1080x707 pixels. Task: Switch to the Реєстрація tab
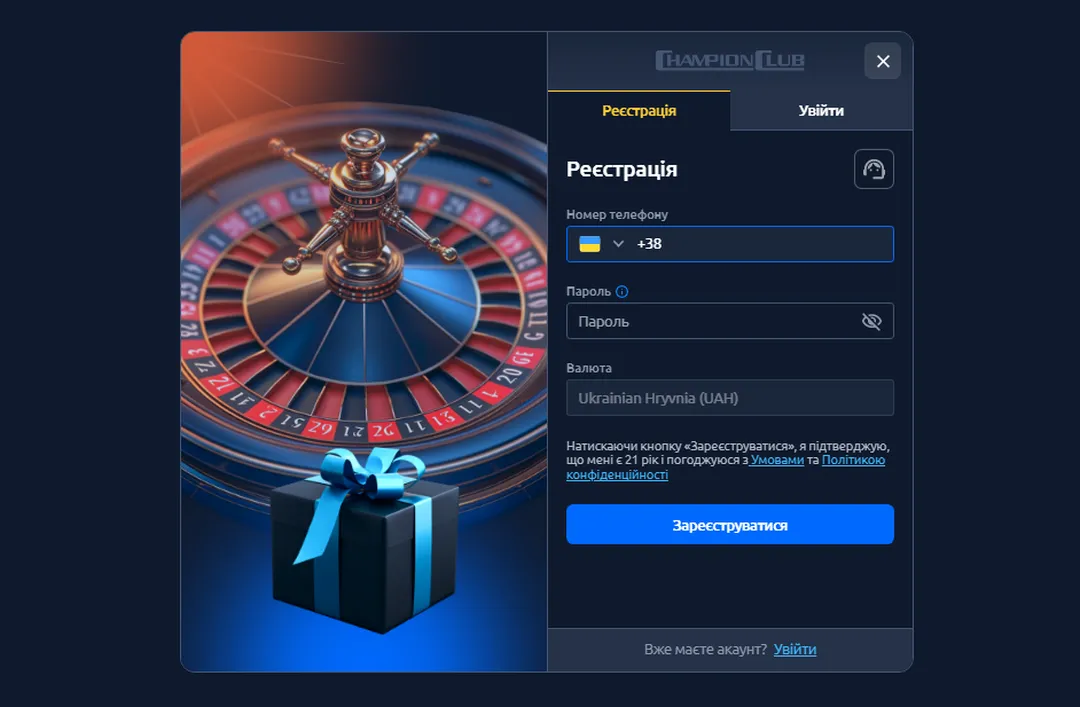tap(638, 110)
